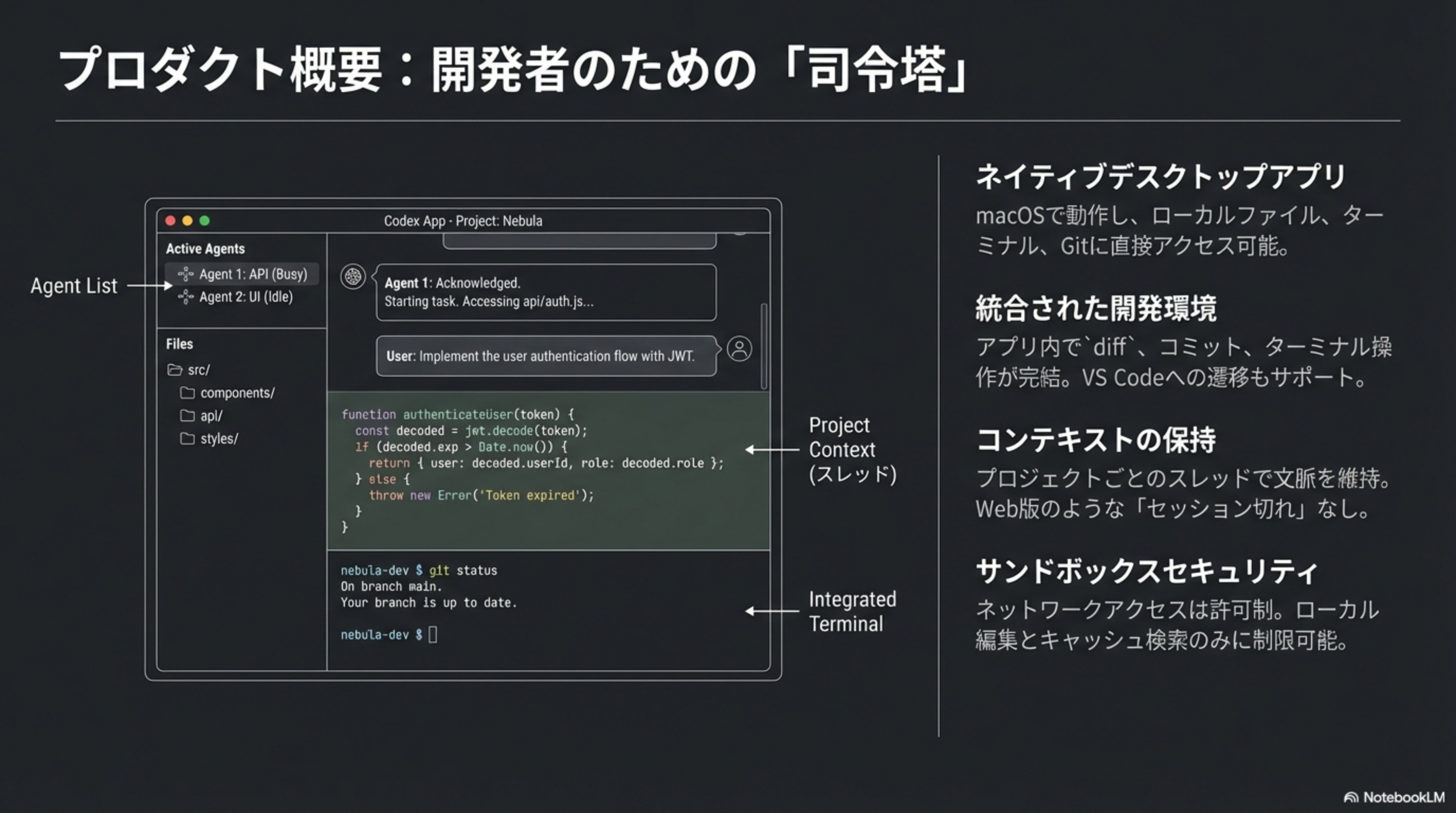This screenshot has width=1456, height=813.
Task: Click the Files panel header
Action: click(x=179, y=344)
